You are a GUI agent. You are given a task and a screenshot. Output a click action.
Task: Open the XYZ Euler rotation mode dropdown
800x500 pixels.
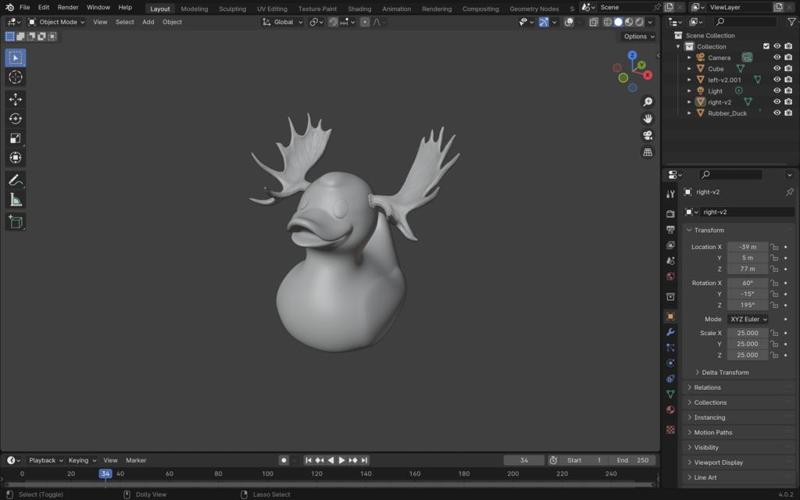748,319
